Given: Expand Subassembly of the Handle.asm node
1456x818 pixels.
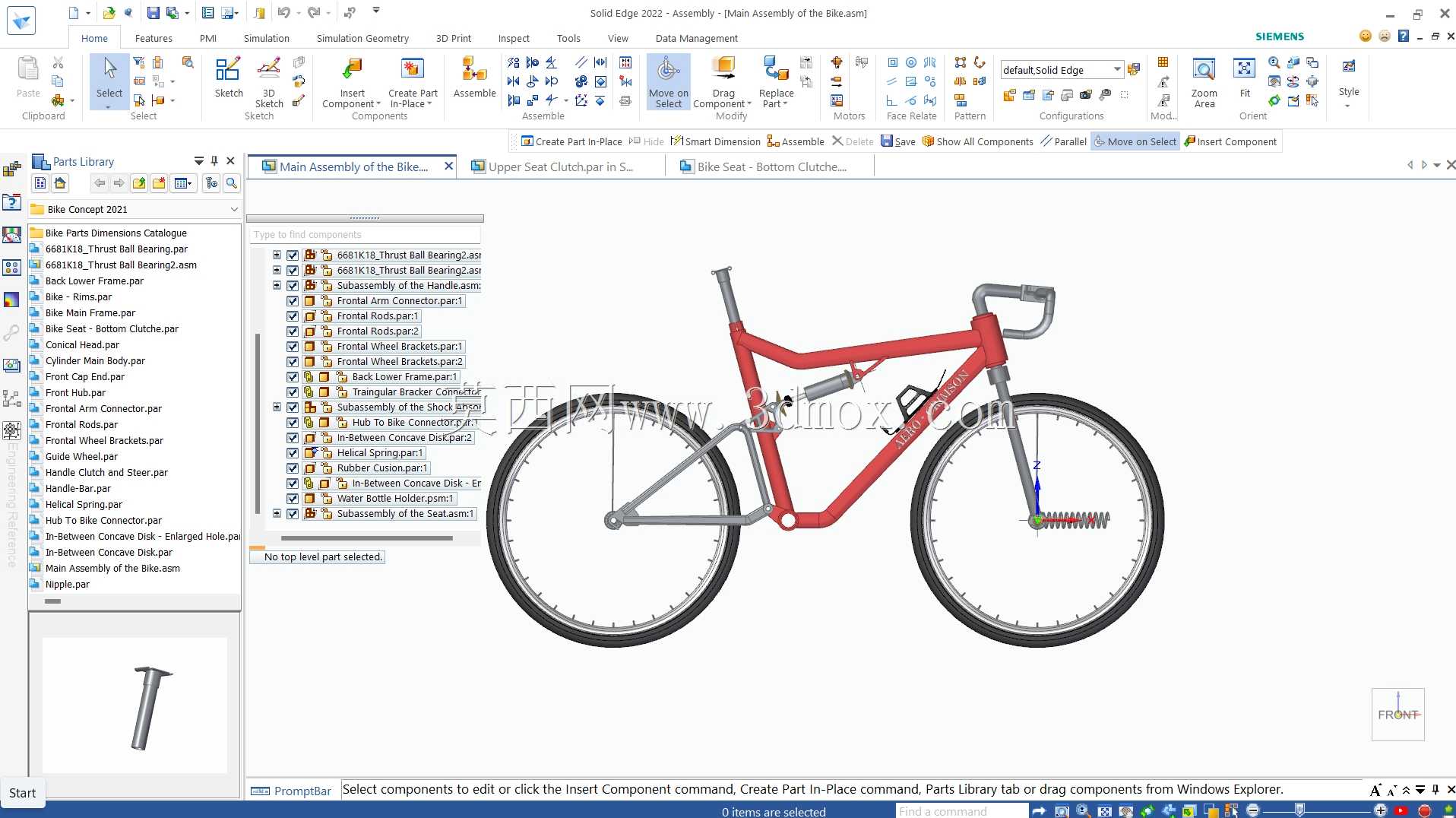Looking at the screenshot, I should [x=277, y=286].
